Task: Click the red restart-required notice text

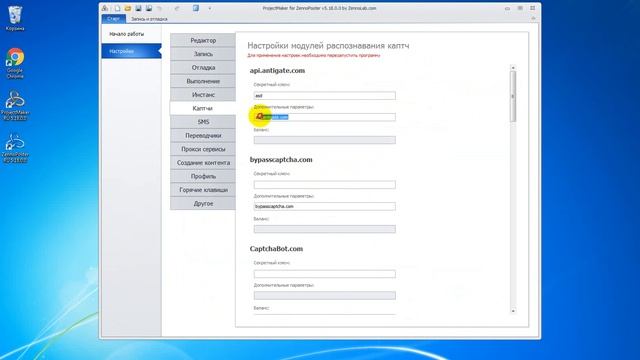Action: [x=313, y=56]
